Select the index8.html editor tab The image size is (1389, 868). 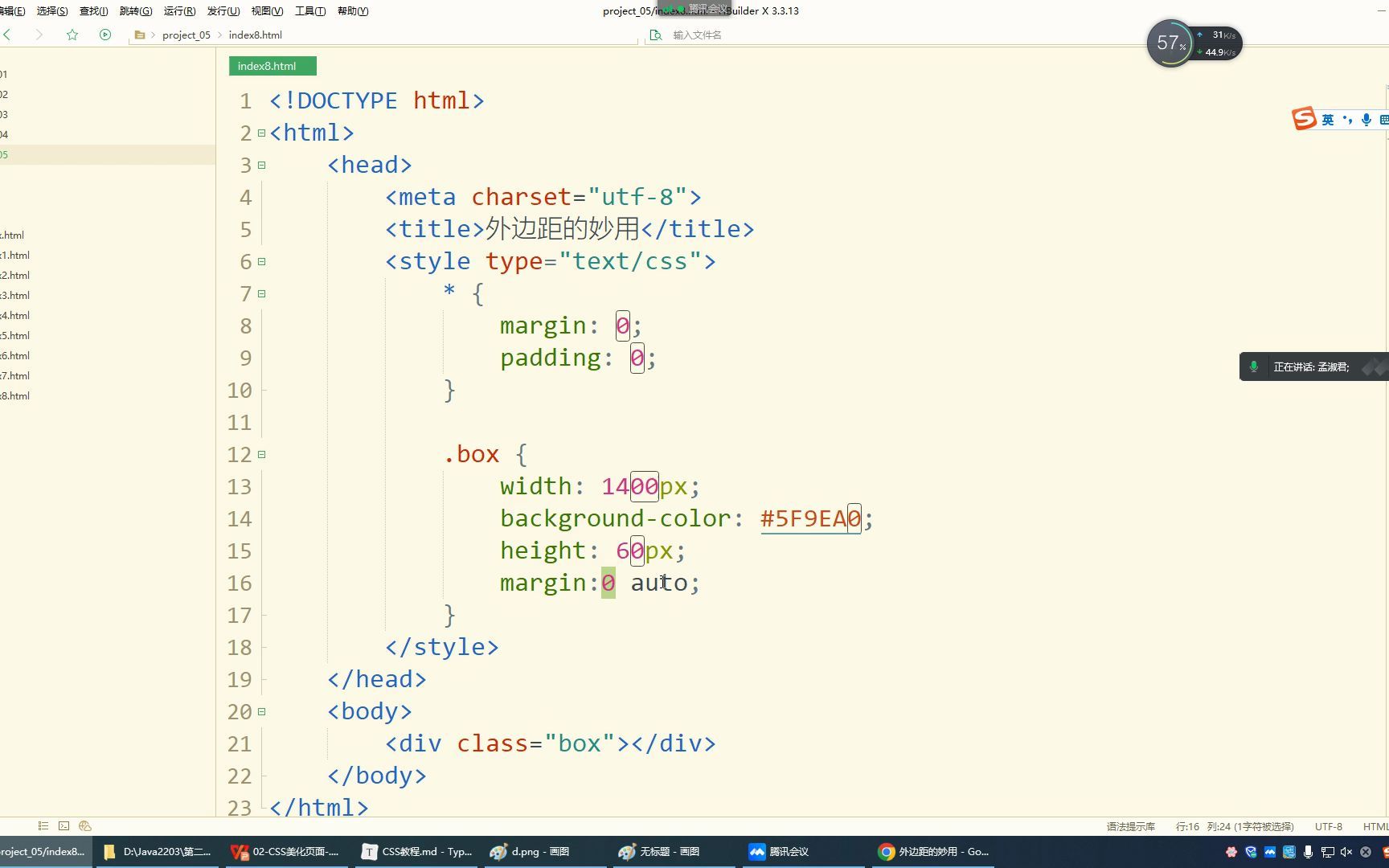coord(272,66)
